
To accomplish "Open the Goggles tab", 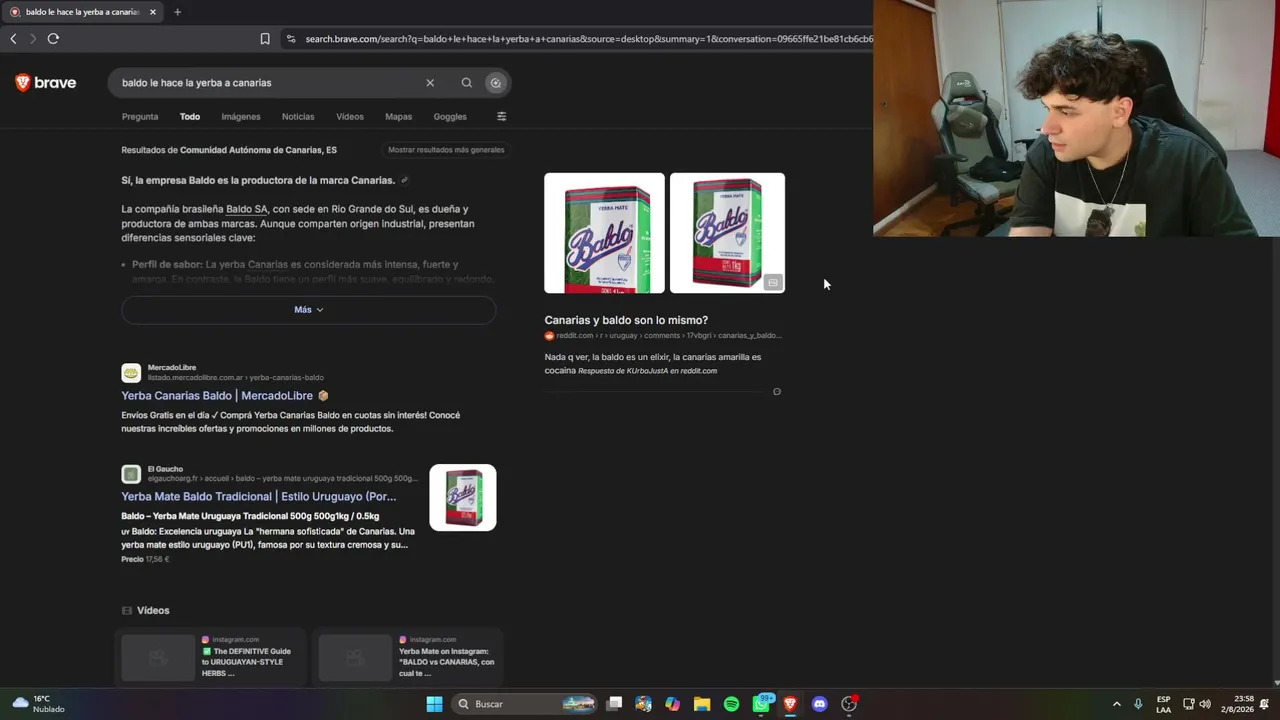I will 450,117.
